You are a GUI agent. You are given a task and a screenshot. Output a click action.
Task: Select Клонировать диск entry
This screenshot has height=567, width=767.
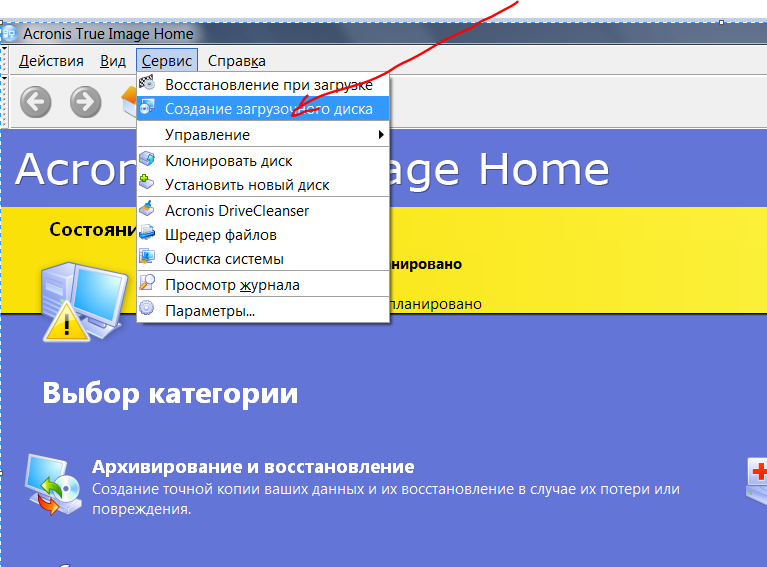pos(263,161)
